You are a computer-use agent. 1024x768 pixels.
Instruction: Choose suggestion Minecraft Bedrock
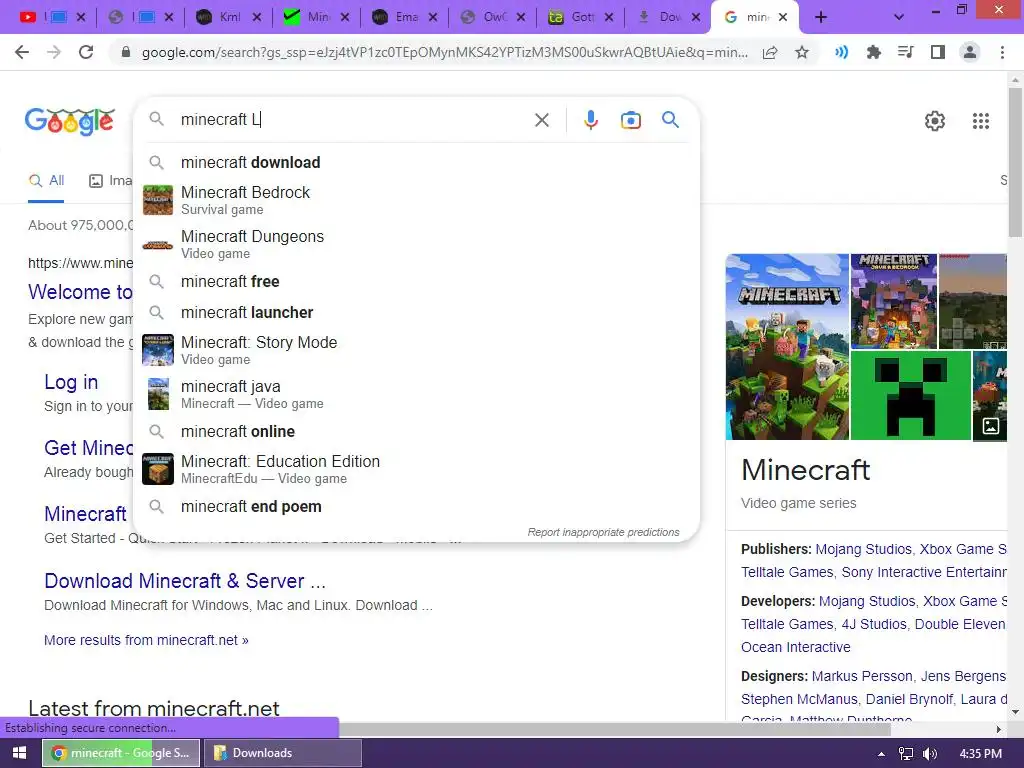(x=417, y=200)
